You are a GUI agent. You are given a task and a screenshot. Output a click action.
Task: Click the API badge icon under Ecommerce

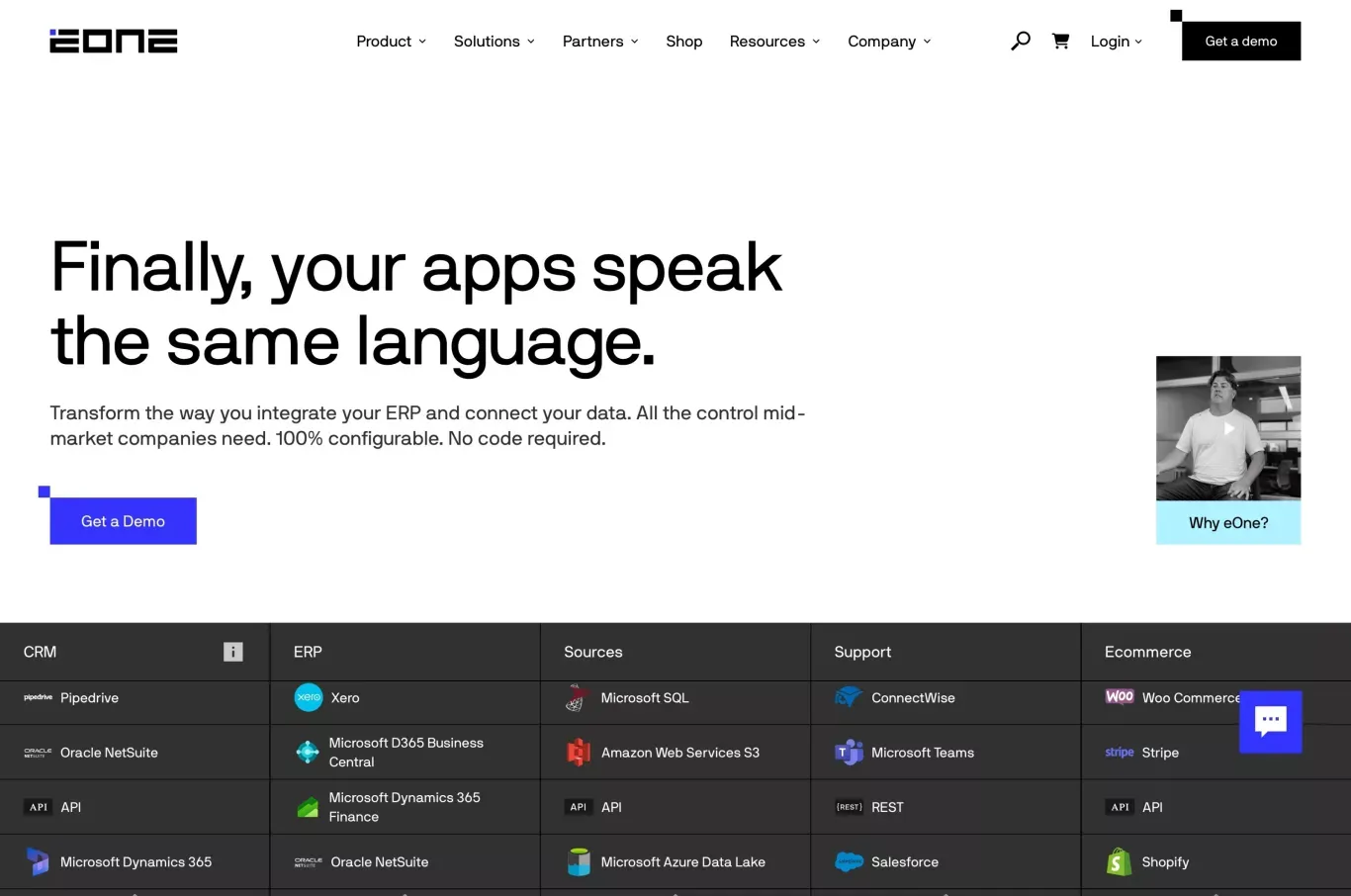tap(1120, 807)
